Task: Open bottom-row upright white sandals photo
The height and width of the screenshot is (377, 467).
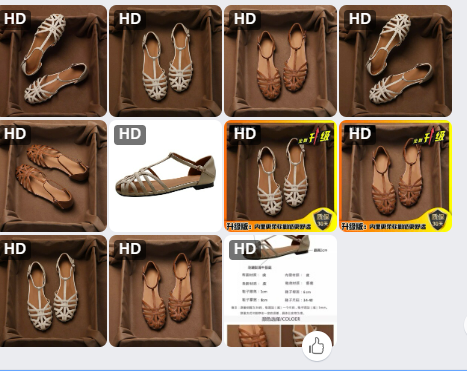Action: pyautogui.click(x=53, y=291)
